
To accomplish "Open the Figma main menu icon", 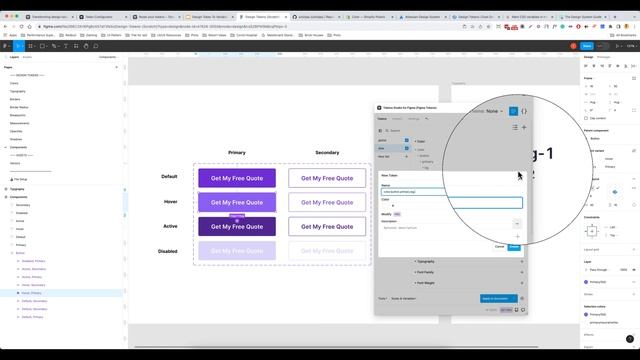I will (x=6, y=46).
